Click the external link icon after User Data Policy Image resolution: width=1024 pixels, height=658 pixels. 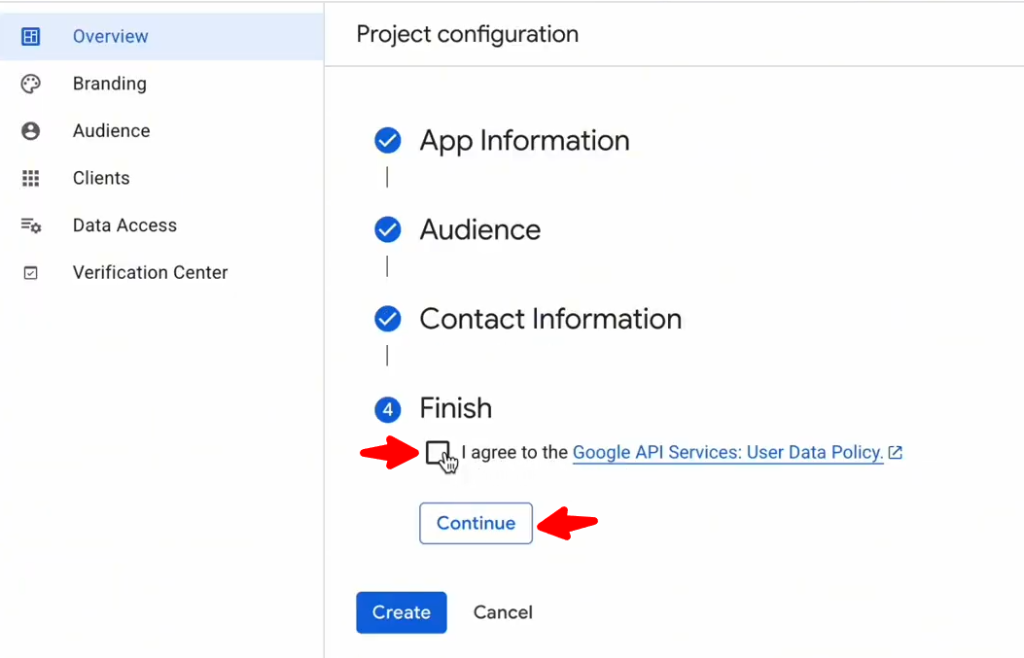pos(895,453)
